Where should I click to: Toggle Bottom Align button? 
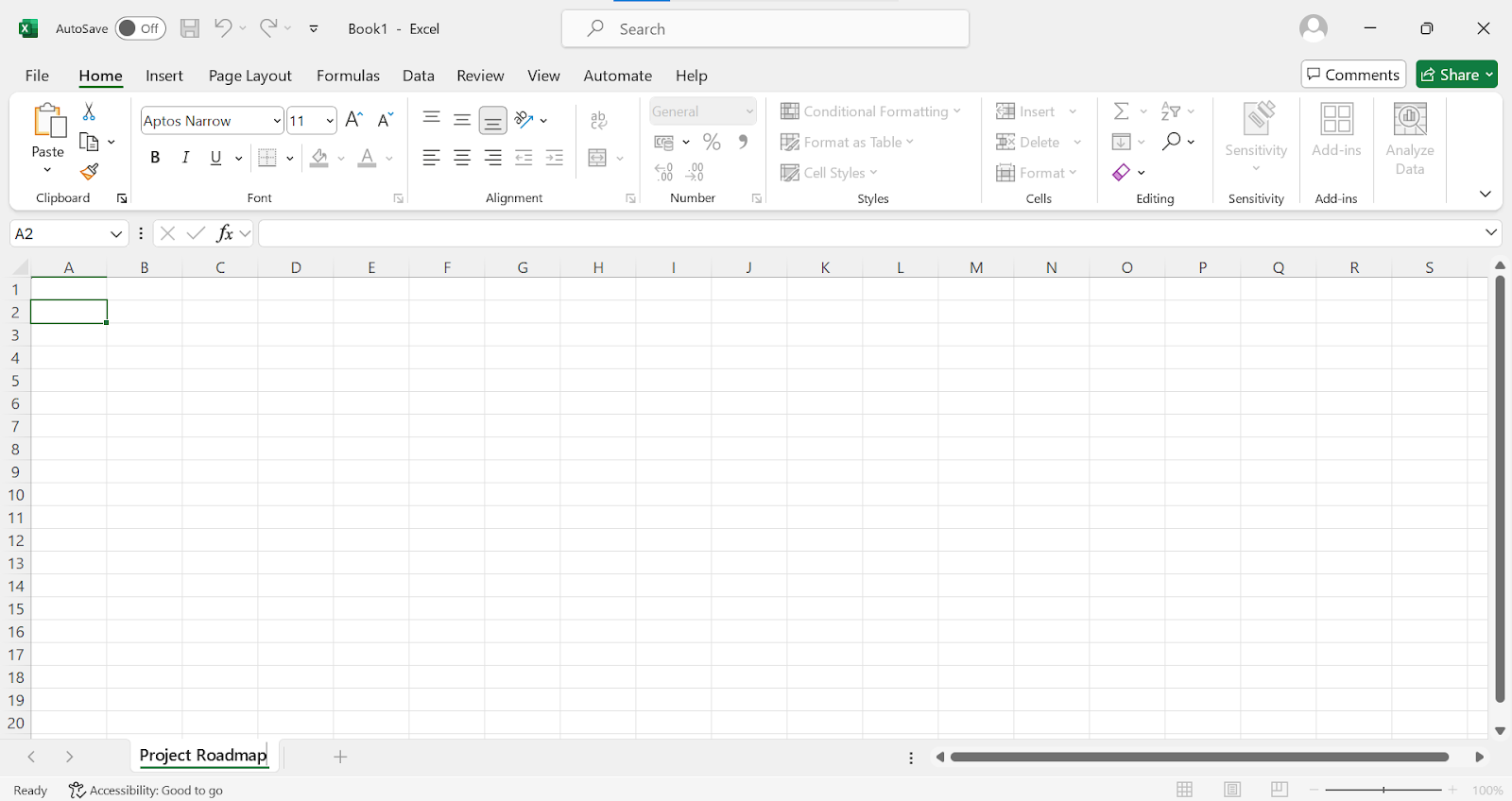pyautogui.click(x=492, y=120)
